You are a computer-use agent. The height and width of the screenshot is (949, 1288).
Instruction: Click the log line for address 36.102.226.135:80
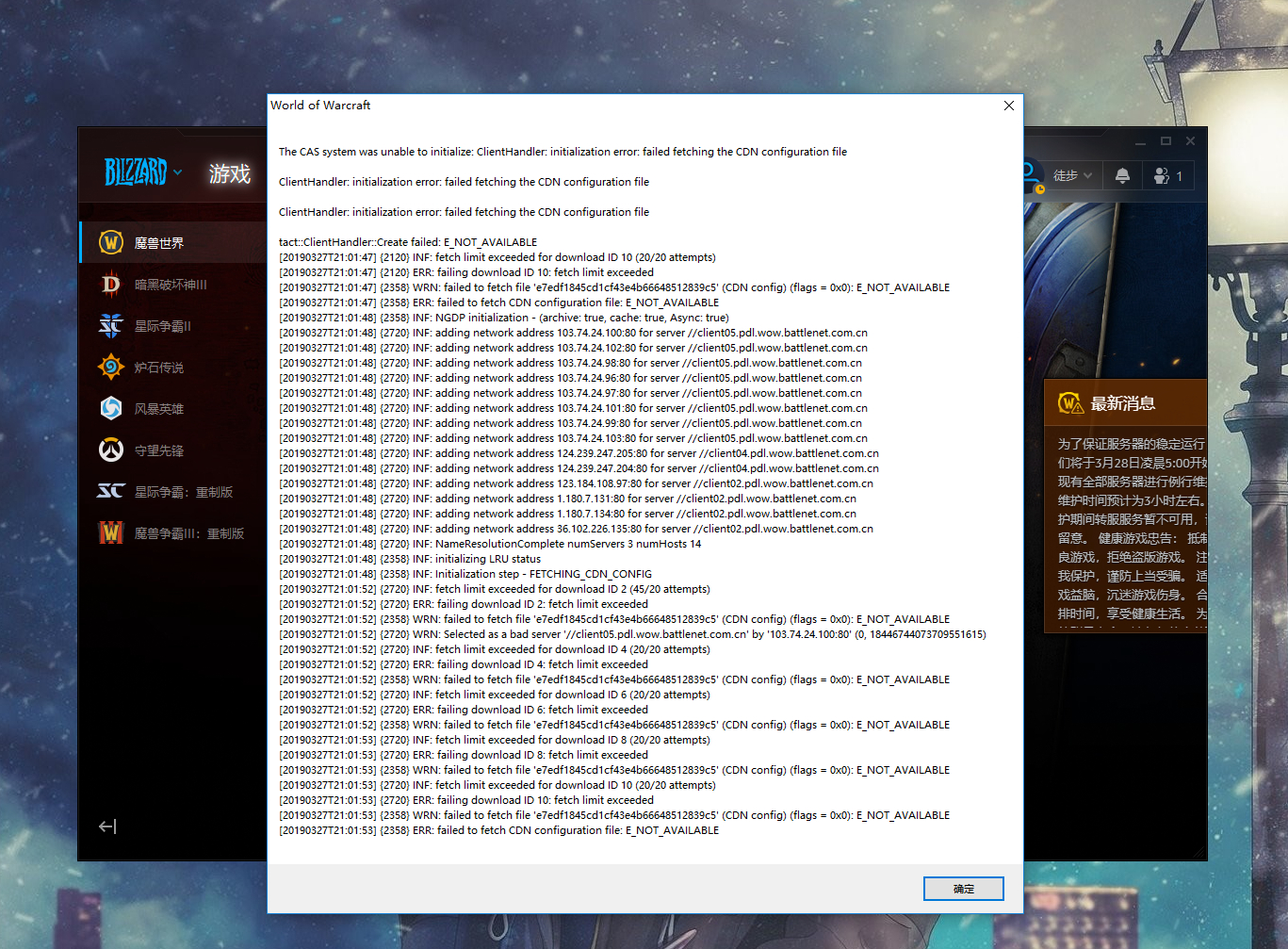[576, 529]
